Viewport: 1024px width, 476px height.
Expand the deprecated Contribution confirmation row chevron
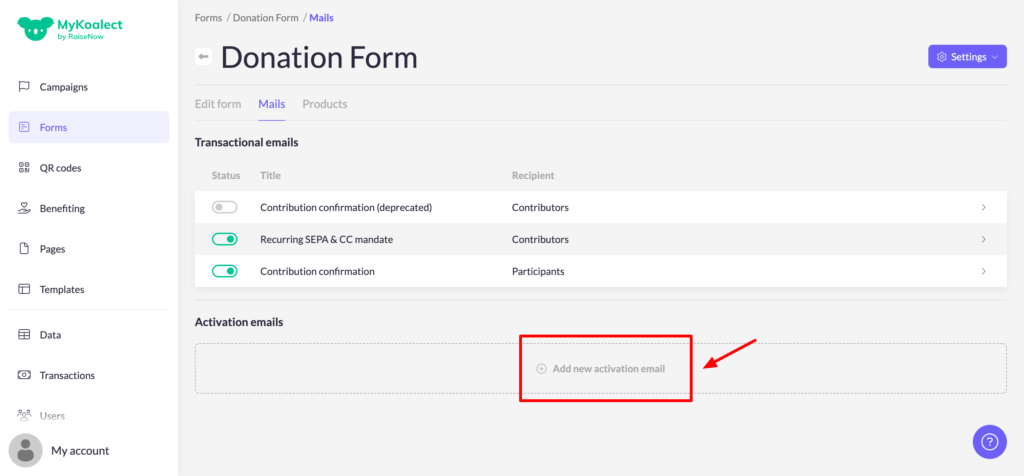click(984, 207)
